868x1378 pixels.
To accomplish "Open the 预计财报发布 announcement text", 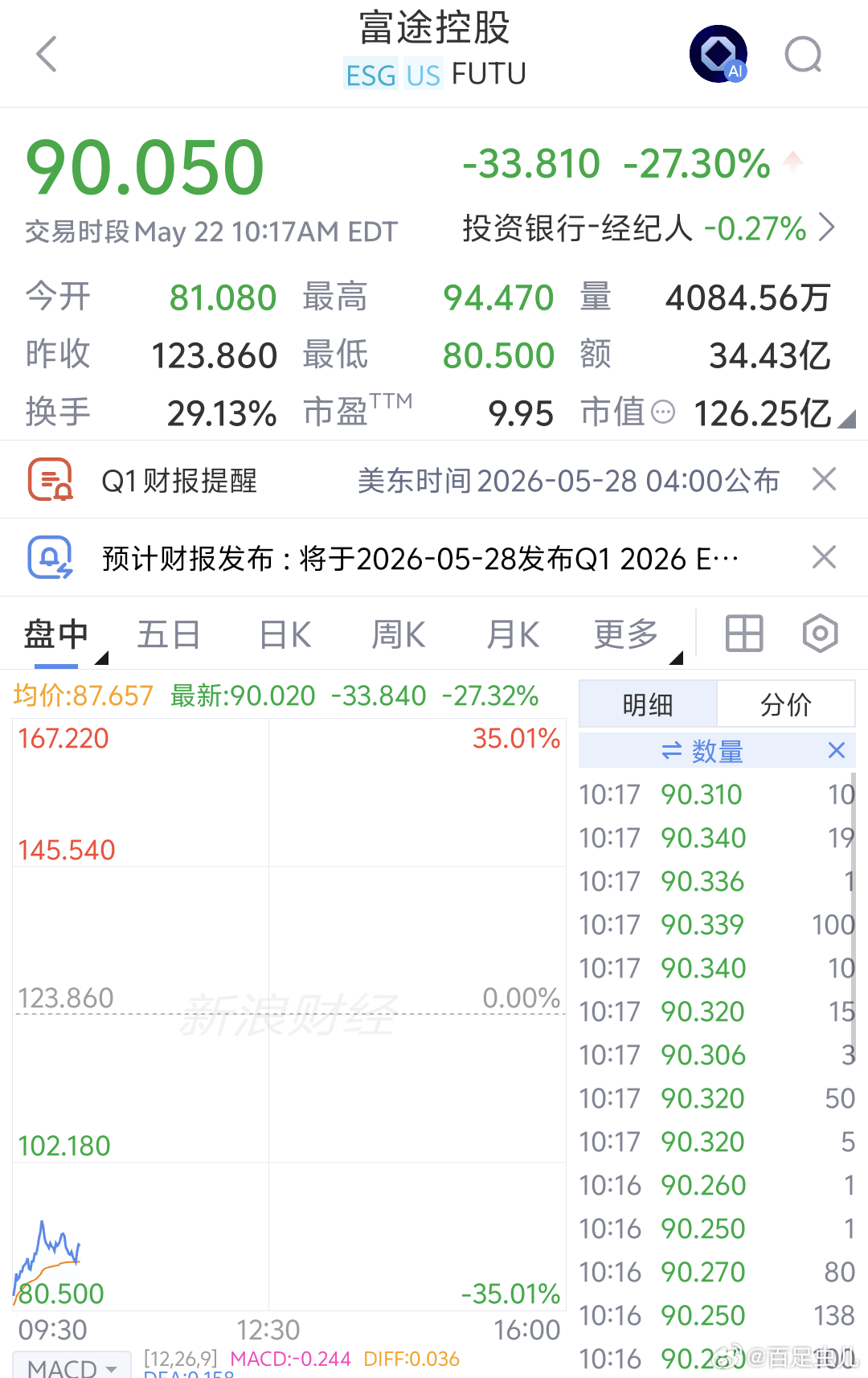I will (x=420, y=559).
